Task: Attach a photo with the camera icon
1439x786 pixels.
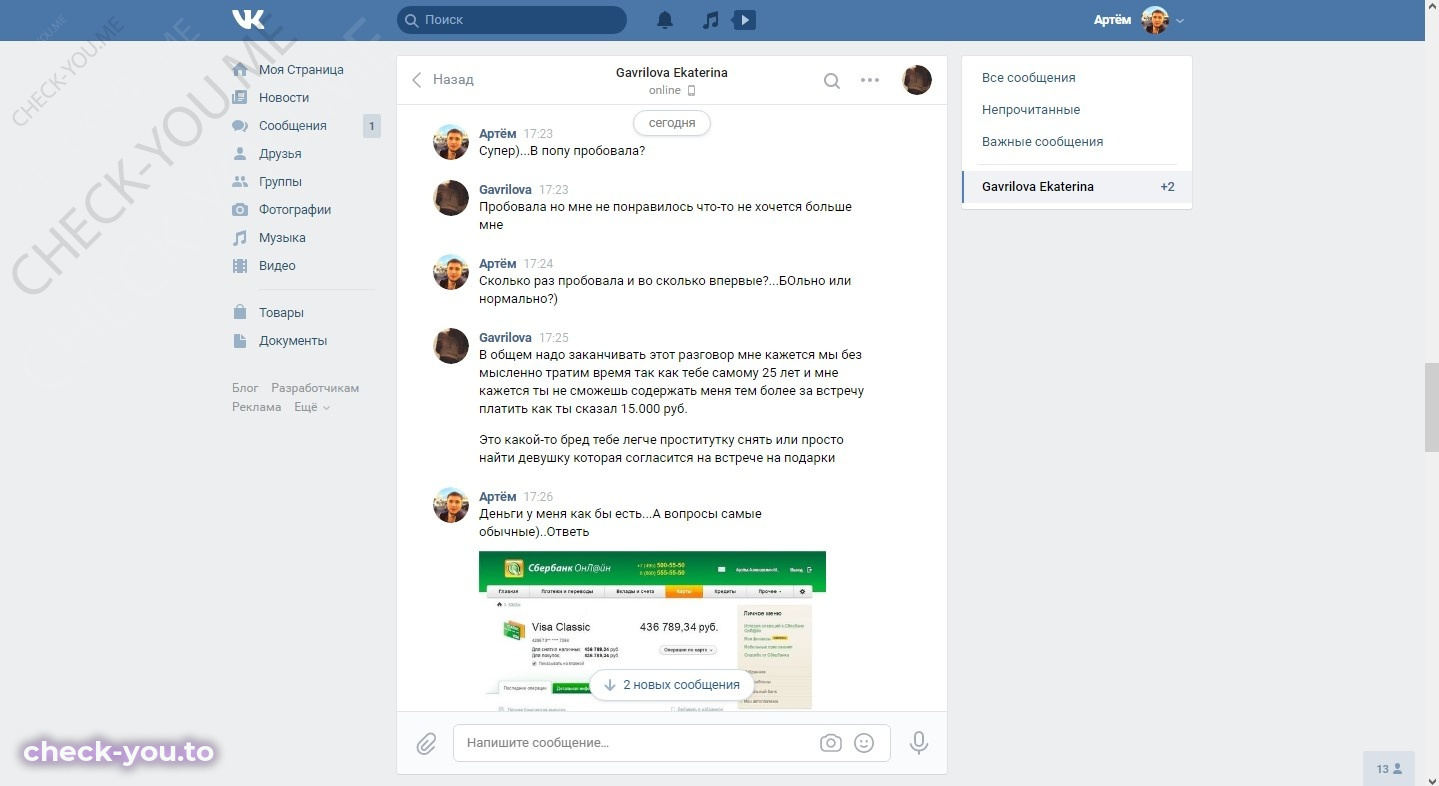Action: pos(830,743)
